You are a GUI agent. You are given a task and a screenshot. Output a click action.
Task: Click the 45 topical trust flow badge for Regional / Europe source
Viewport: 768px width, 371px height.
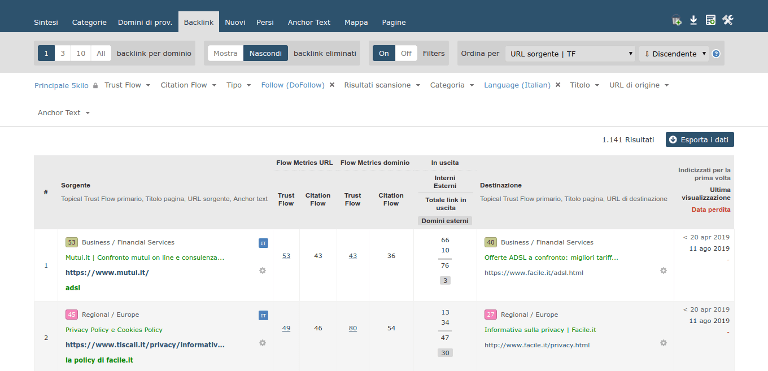(x=72, y=314)
